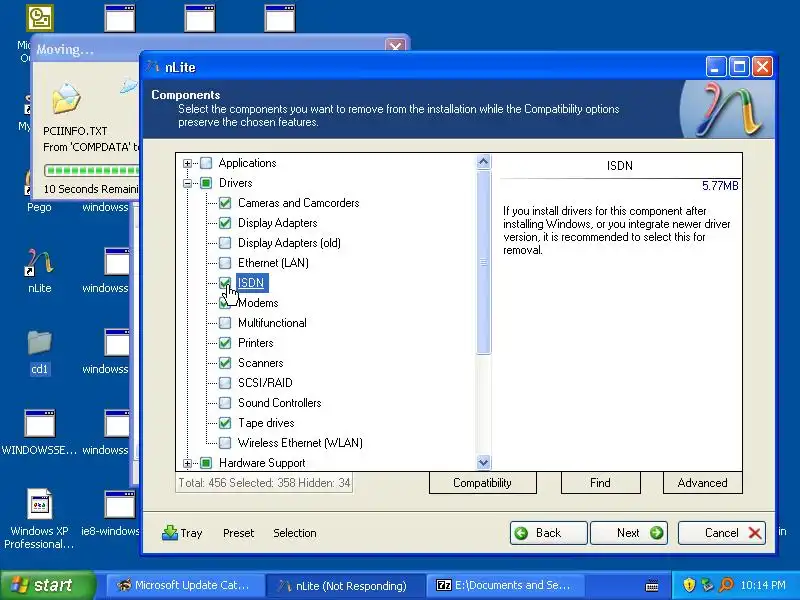800x600 pixels.
Task: Click the component list scroll down arrow
Action: 483,462
